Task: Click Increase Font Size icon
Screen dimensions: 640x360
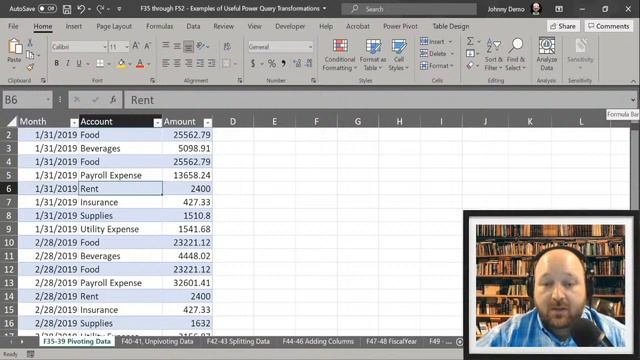Action: point(136,46)
